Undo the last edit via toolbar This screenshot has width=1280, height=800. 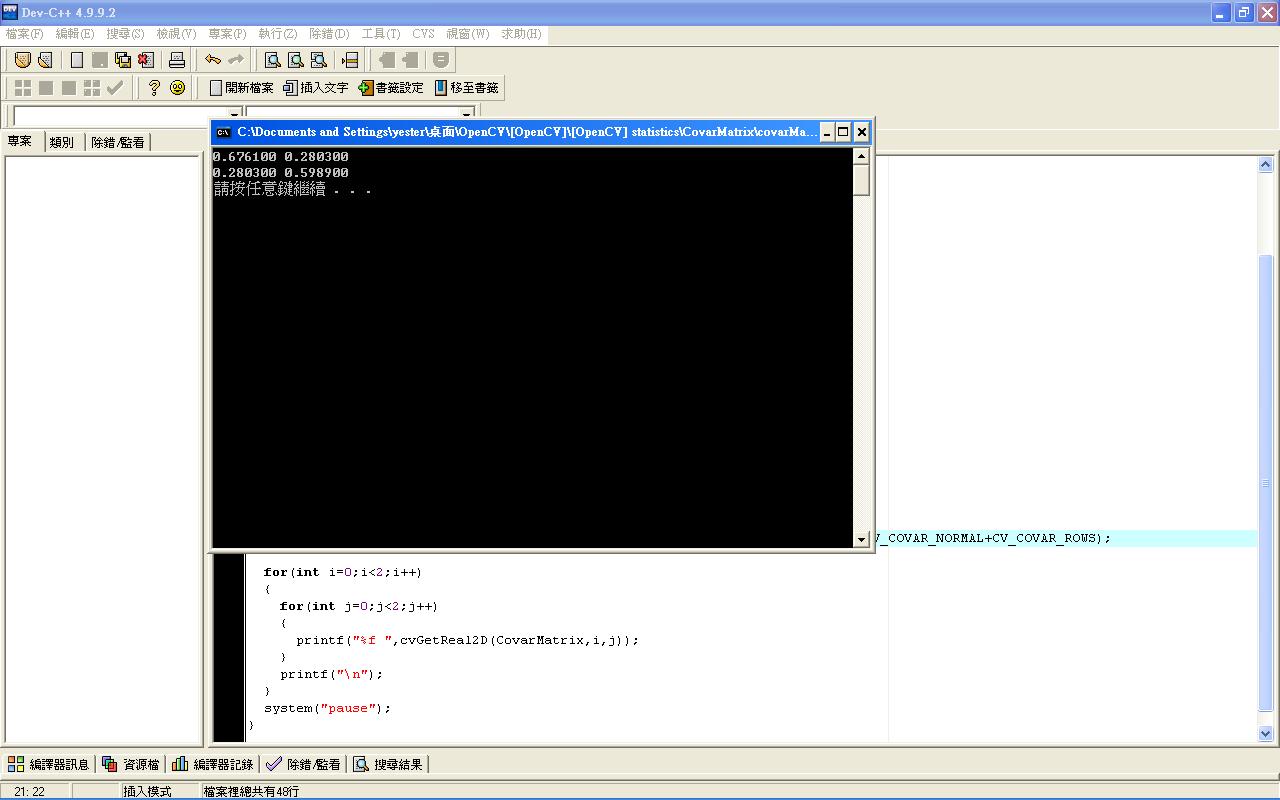point(213,60)
